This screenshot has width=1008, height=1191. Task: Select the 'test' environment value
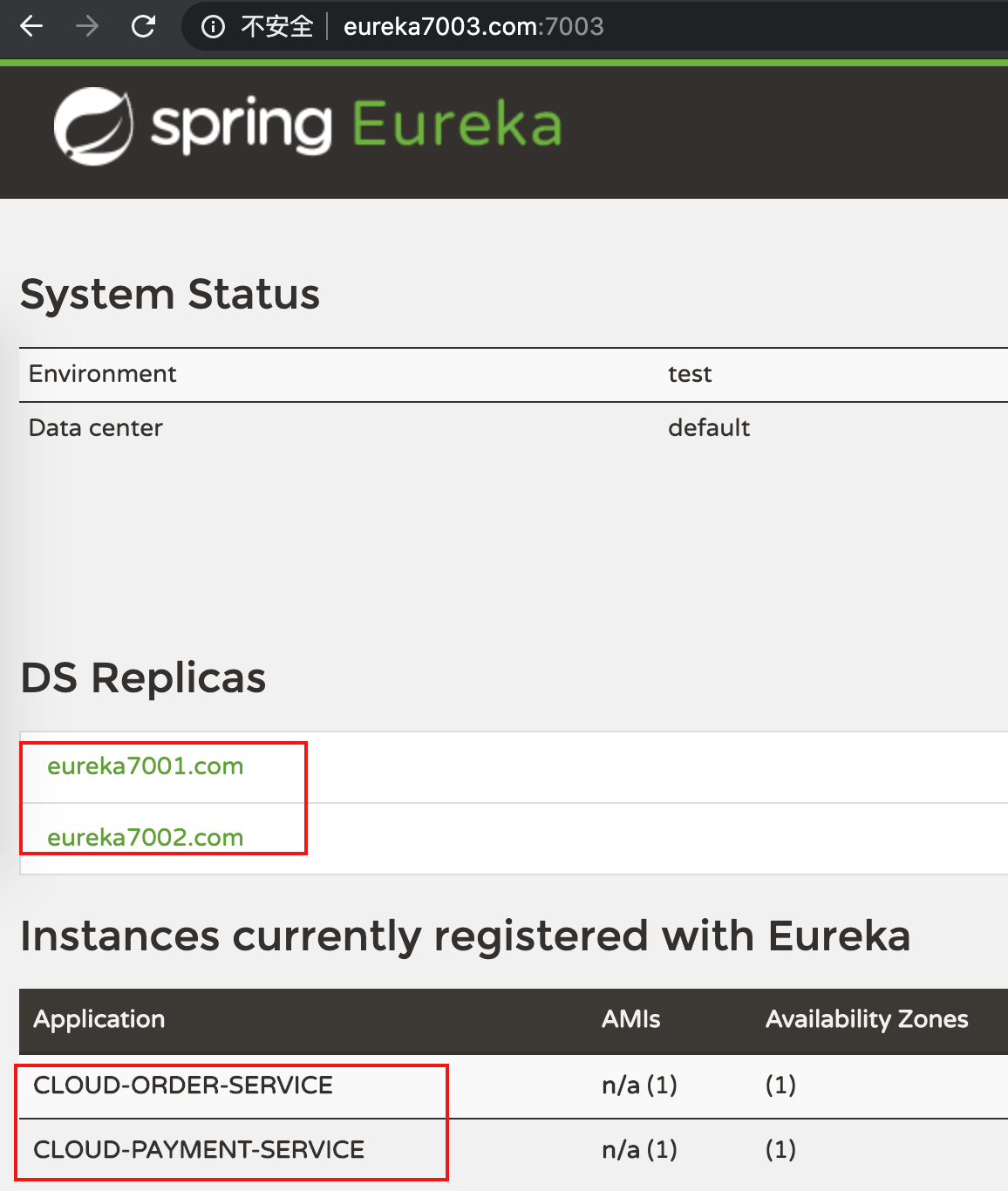(x=690, y=374)
